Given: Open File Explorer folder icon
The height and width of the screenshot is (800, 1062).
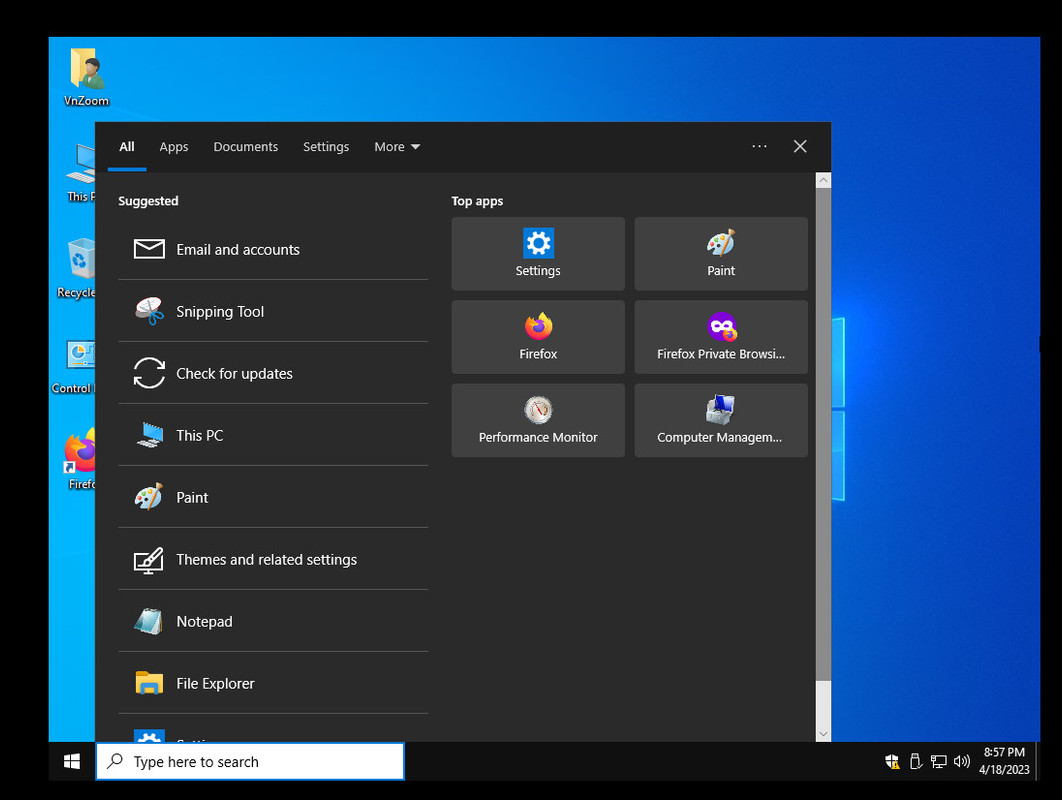Looking at the screenshot, I should click(x=149, y=683).
